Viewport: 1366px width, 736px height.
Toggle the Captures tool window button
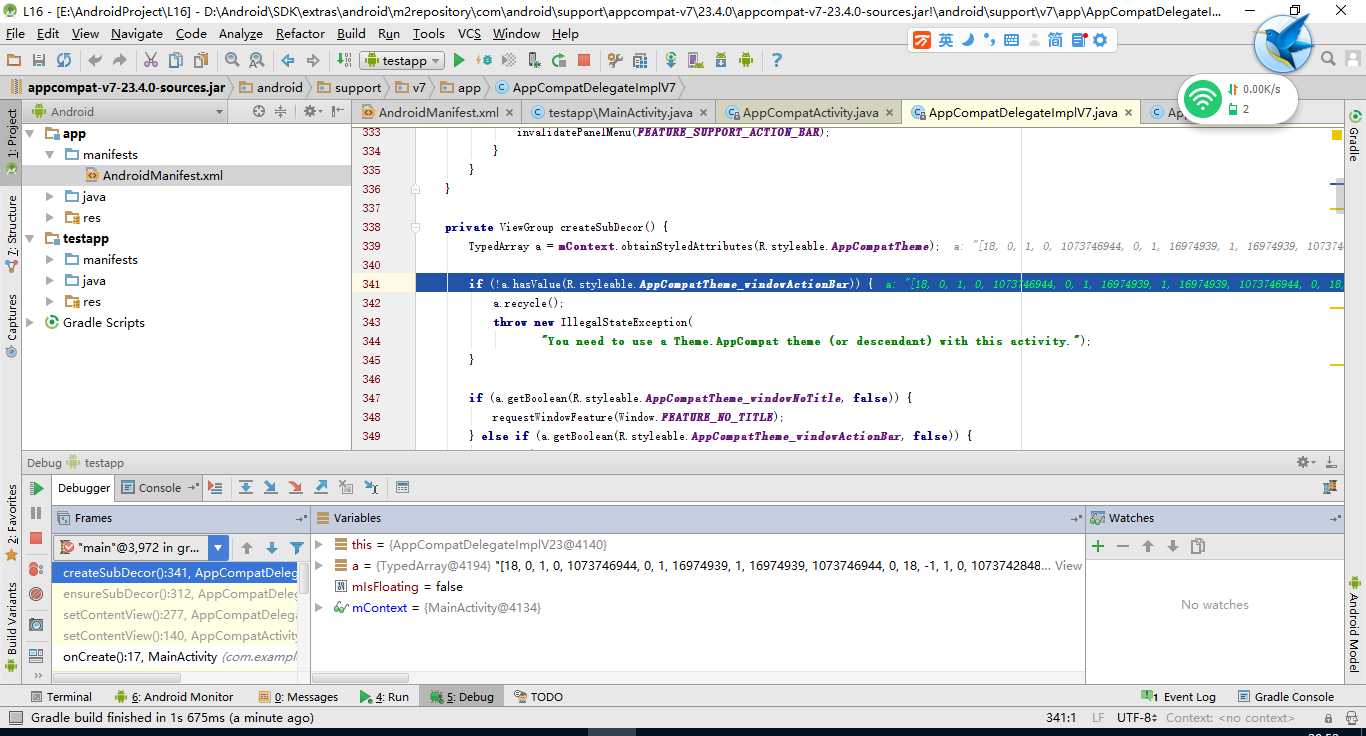(x=11, y=324)
